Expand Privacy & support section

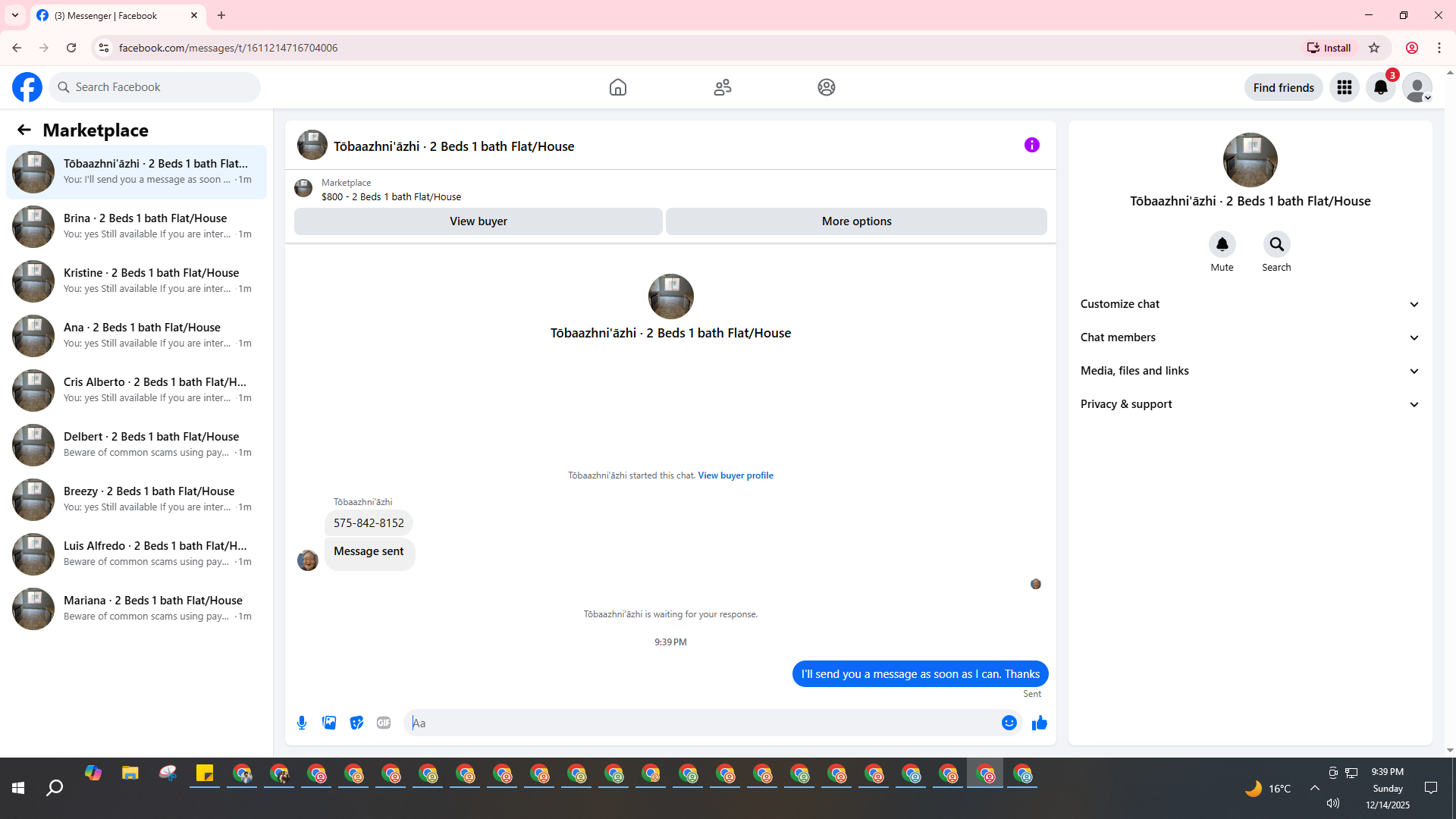pos(1250,404)
